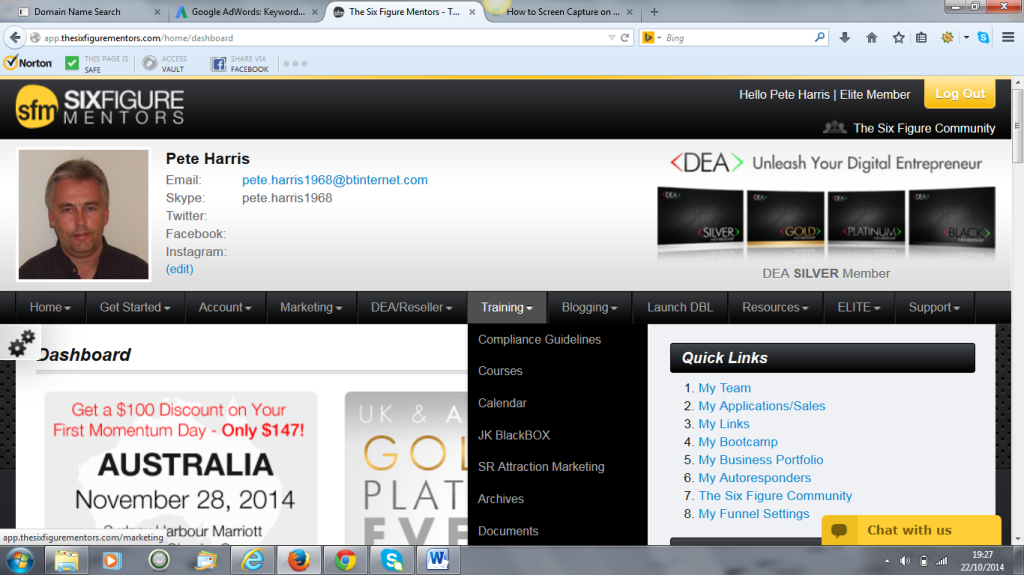Expand the Home menu dropdown
The image size is (1024, 575).
coord(50,307)
